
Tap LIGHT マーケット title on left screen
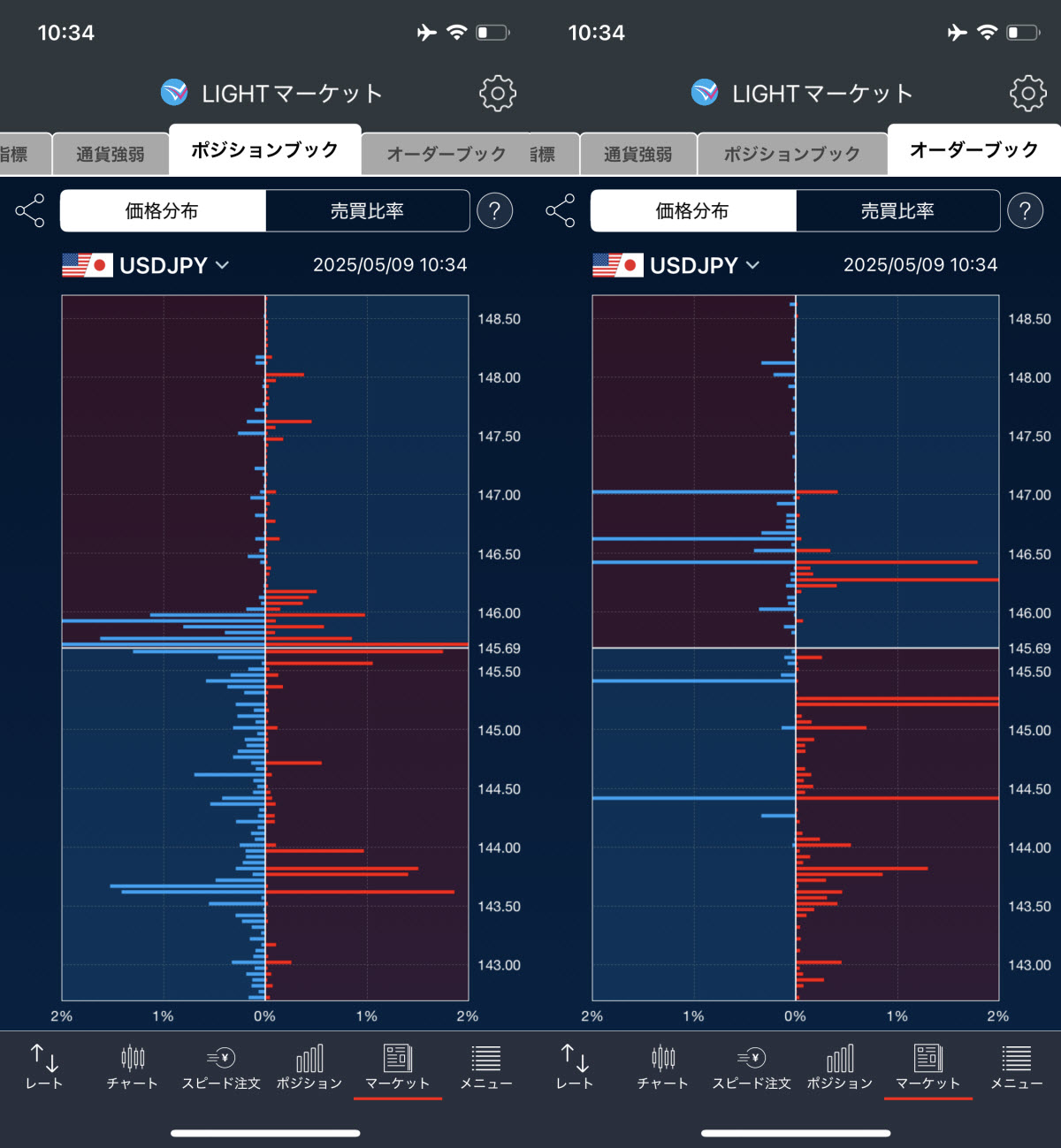pyautogui.click(x=292, y=93)
